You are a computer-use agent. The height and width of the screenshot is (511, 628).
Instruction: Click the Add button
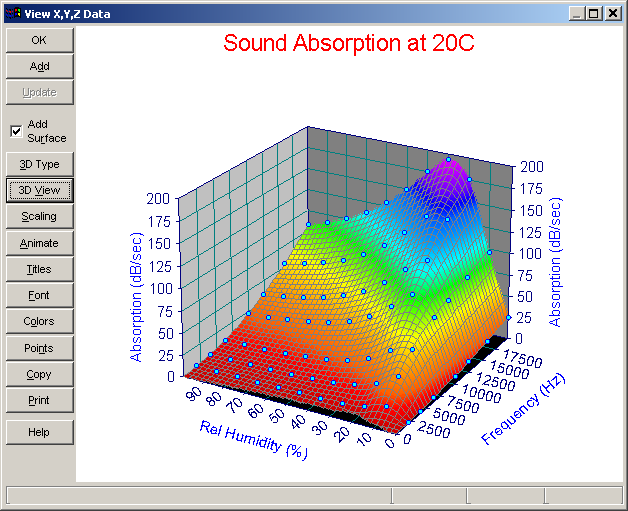coord(40,66)
